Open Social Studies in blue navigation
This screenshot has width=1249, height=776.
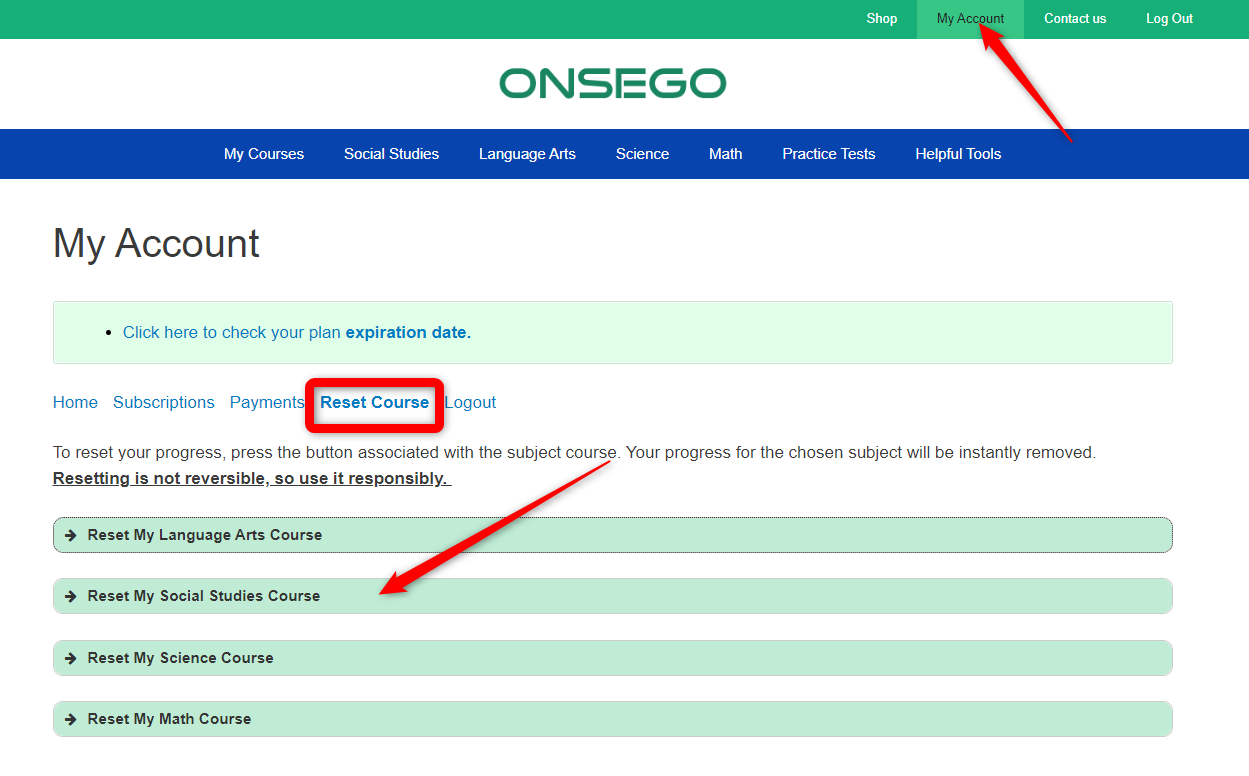391,154
